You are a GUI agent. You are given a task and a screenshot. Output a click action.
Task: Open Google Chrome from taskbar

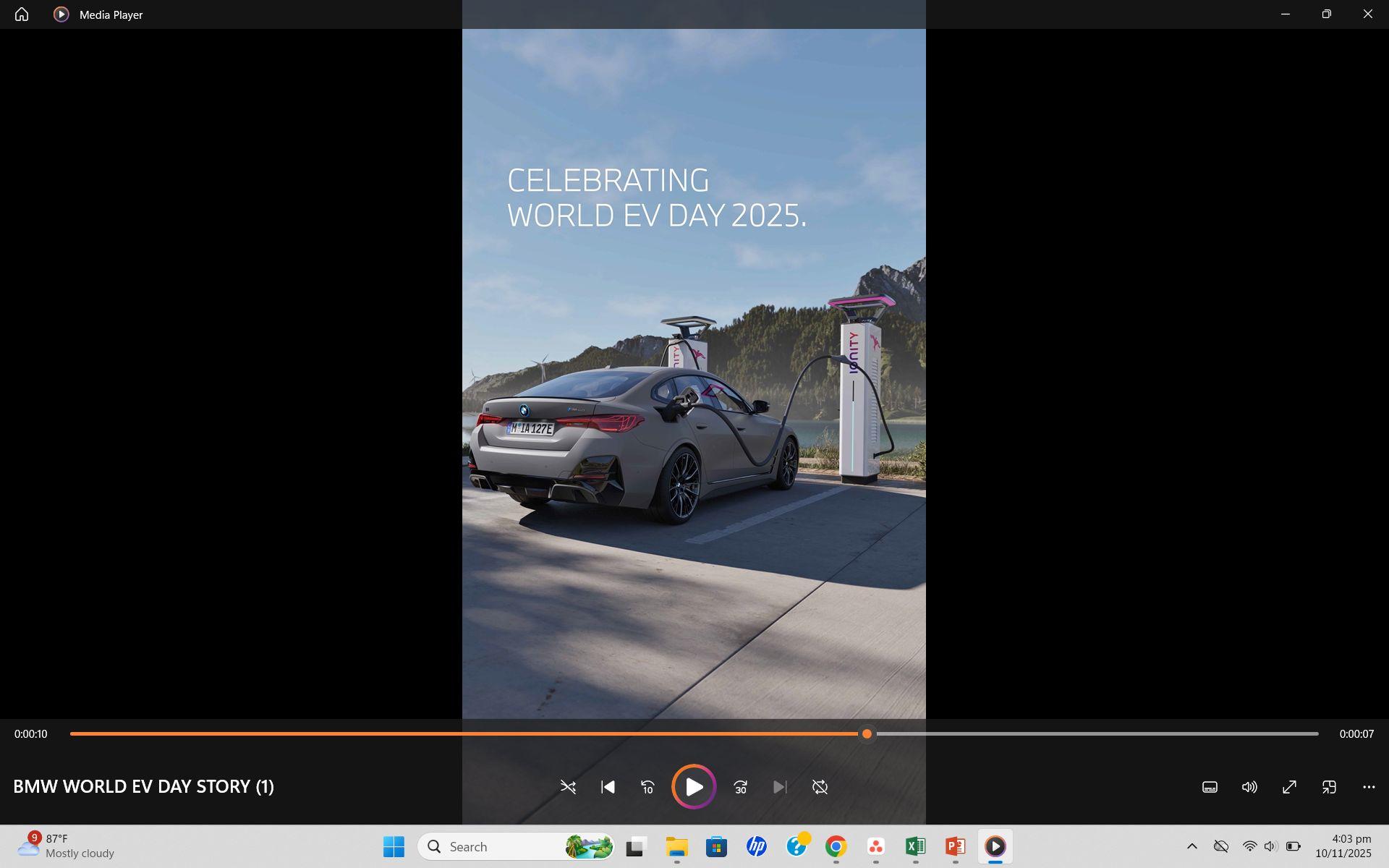[x=836, y=846]
